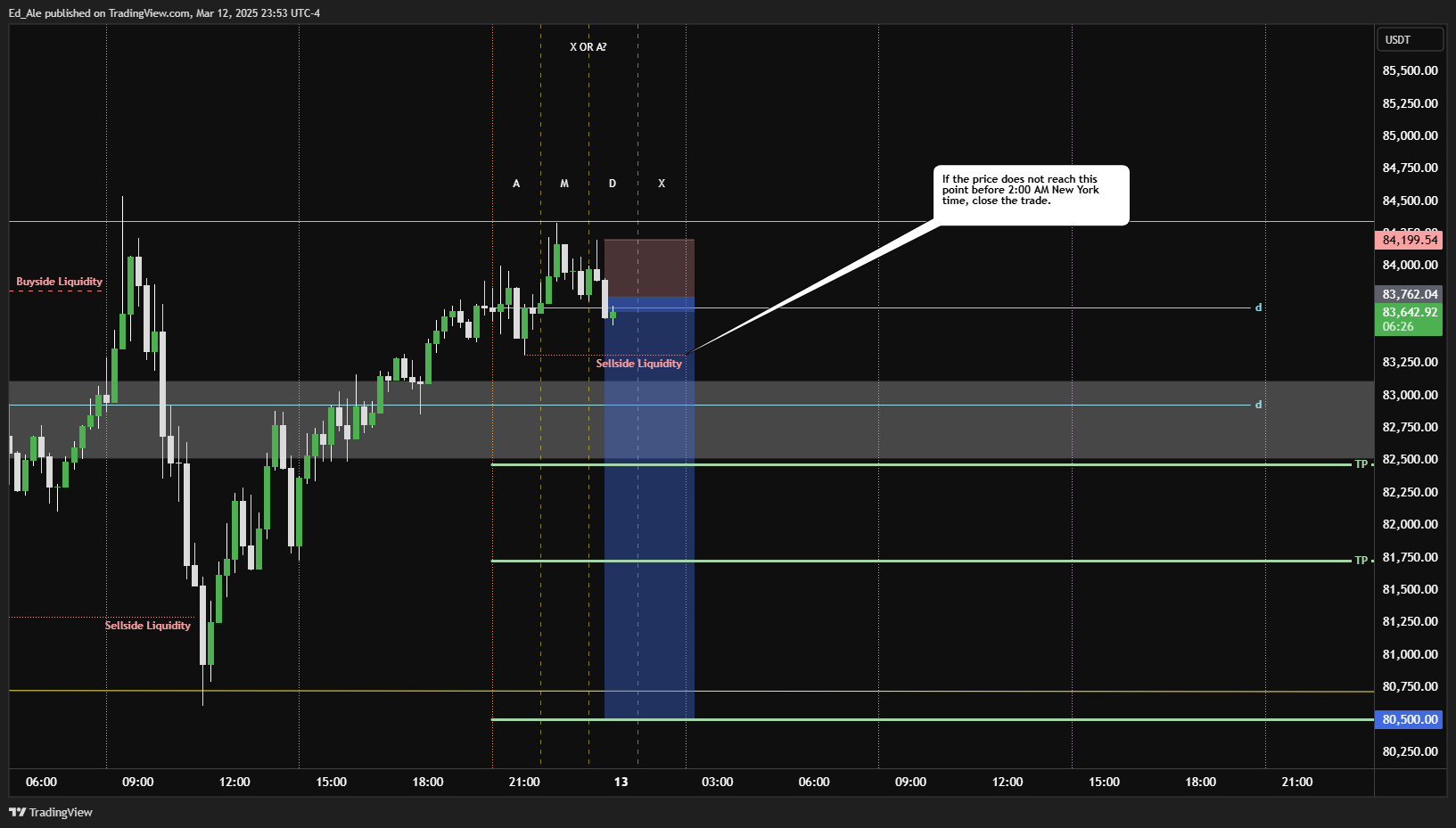Click the published-by header text "Ed_Ale published on TradingView.com"

[x=100, y=13]
